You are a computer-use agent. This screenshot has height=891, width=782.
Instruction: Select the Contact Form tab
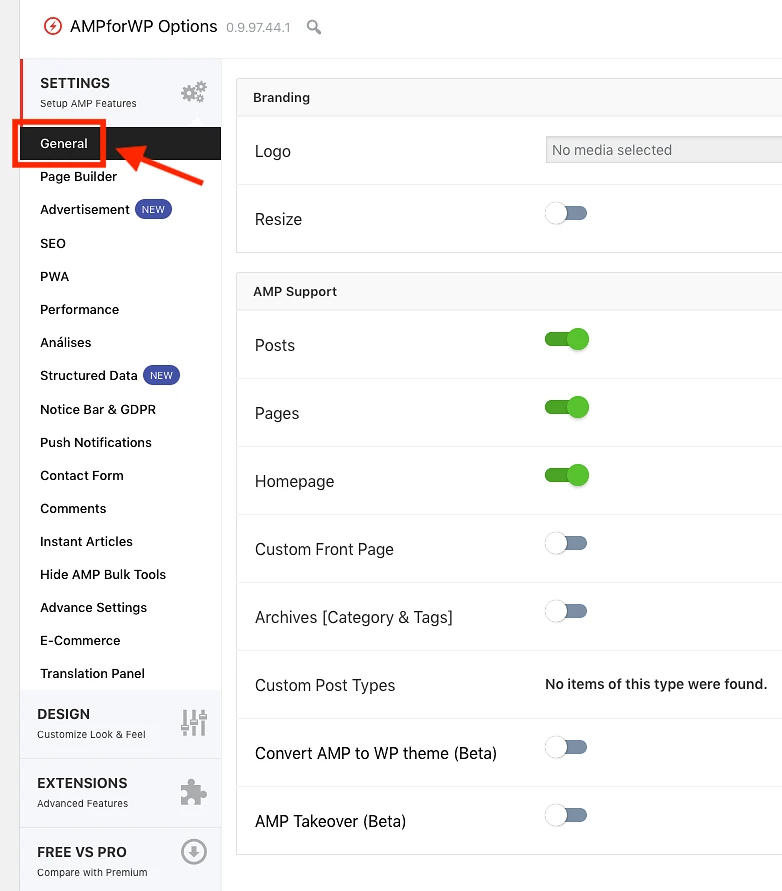click(x=82, y=476)
